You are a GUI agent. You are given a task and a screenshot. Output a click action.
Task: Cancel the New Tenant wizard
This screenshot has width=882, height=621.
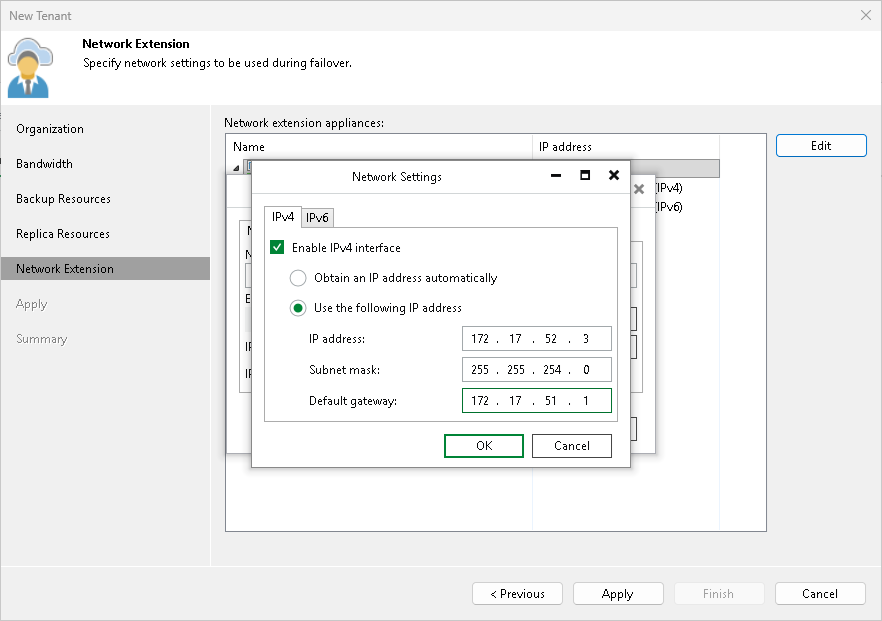tap(820, 593)
